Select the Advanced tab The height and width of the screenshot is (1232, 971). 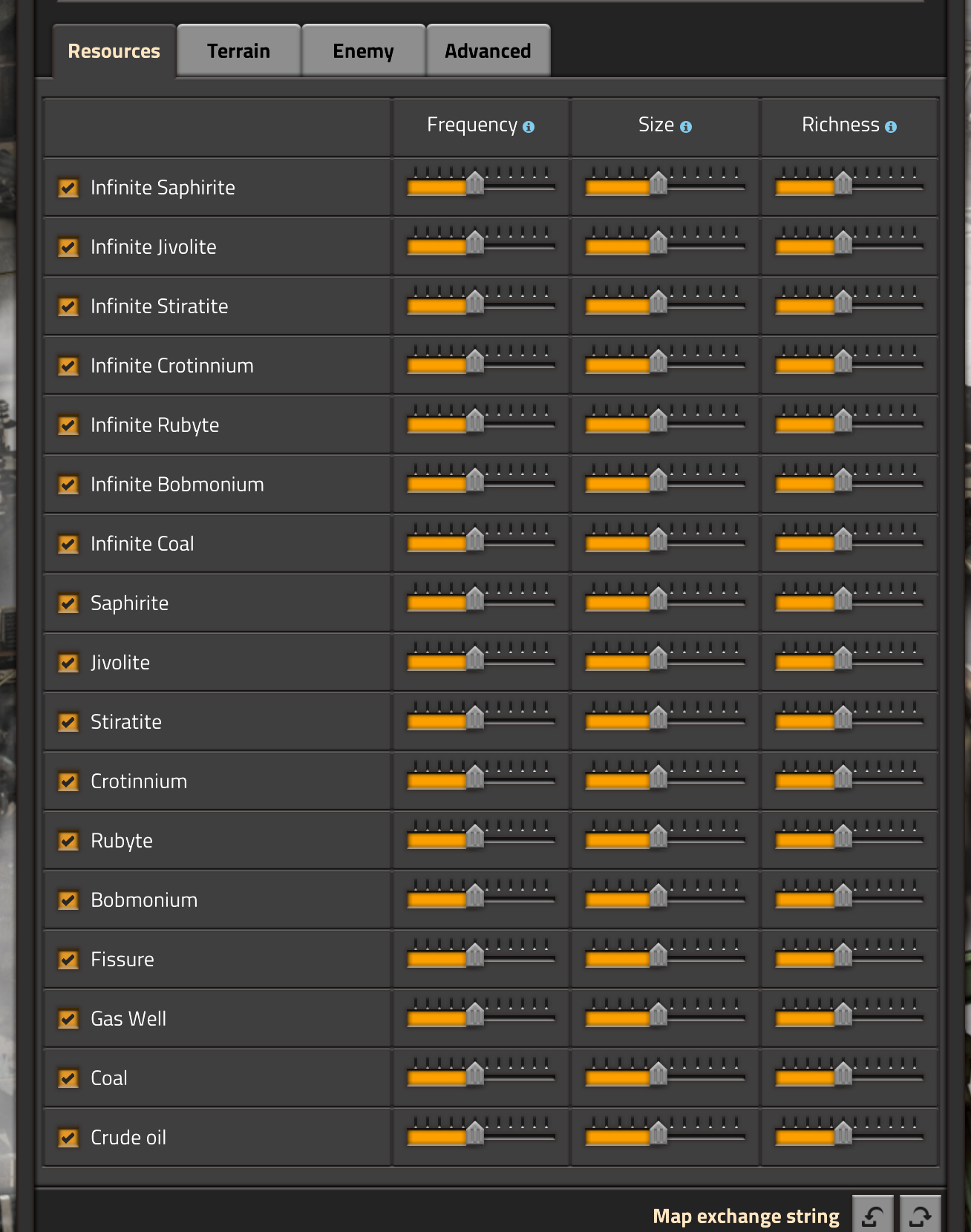click(488, 50)
